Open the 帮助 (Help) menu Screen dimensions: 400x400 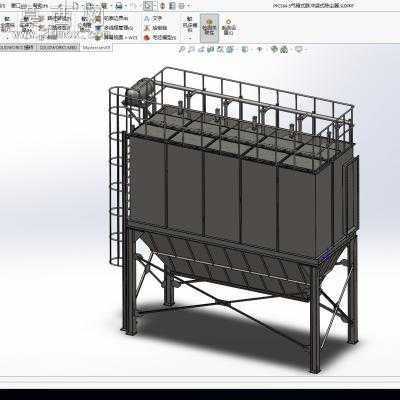click(x=39, y=6)
